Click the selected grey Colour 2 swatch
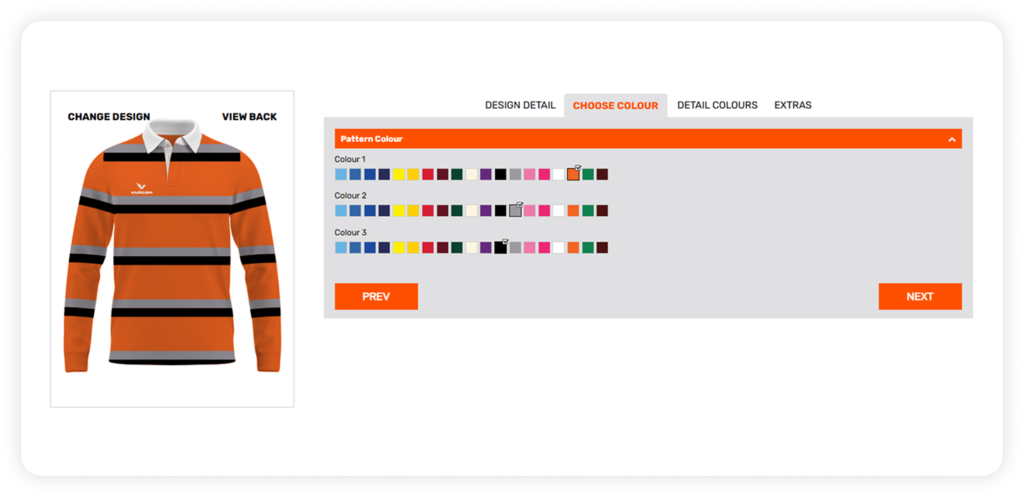Viewport: 1024px width, 497px height. point(515,211)
